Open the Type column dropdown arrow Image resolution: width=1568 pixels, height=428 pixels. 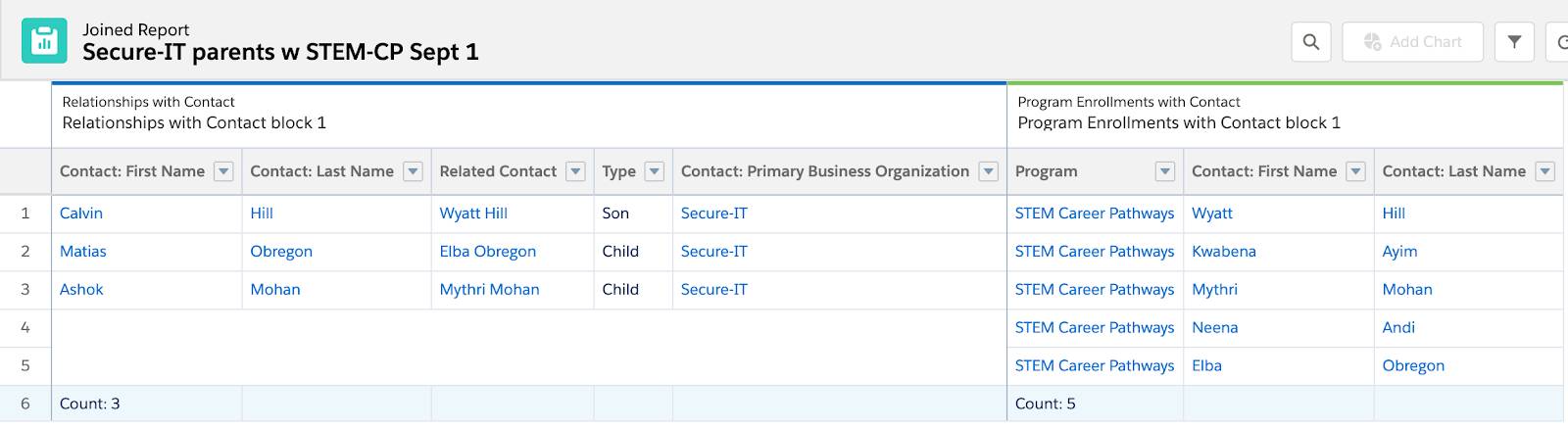click(x=655, y=171)
